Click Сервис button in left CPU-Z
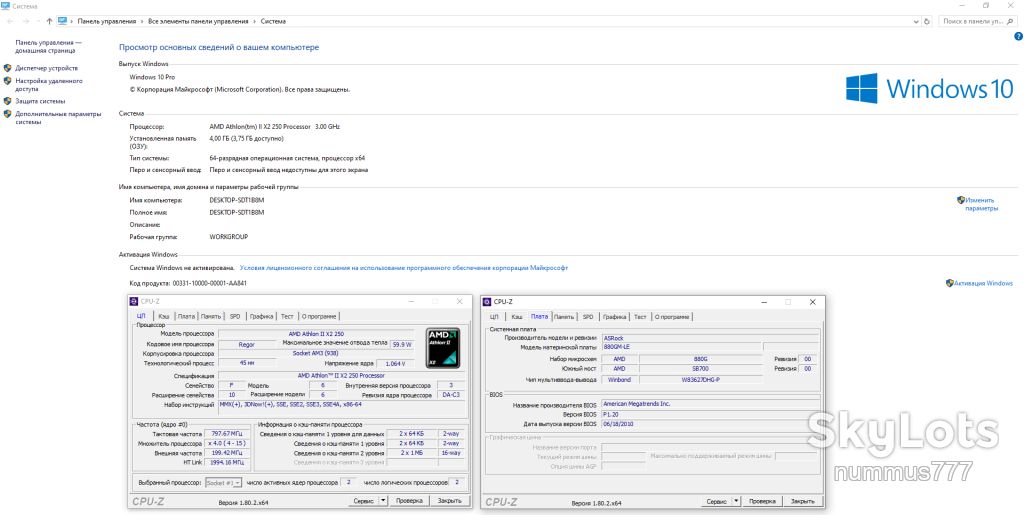1024x515 pixels. pos(363,501)
